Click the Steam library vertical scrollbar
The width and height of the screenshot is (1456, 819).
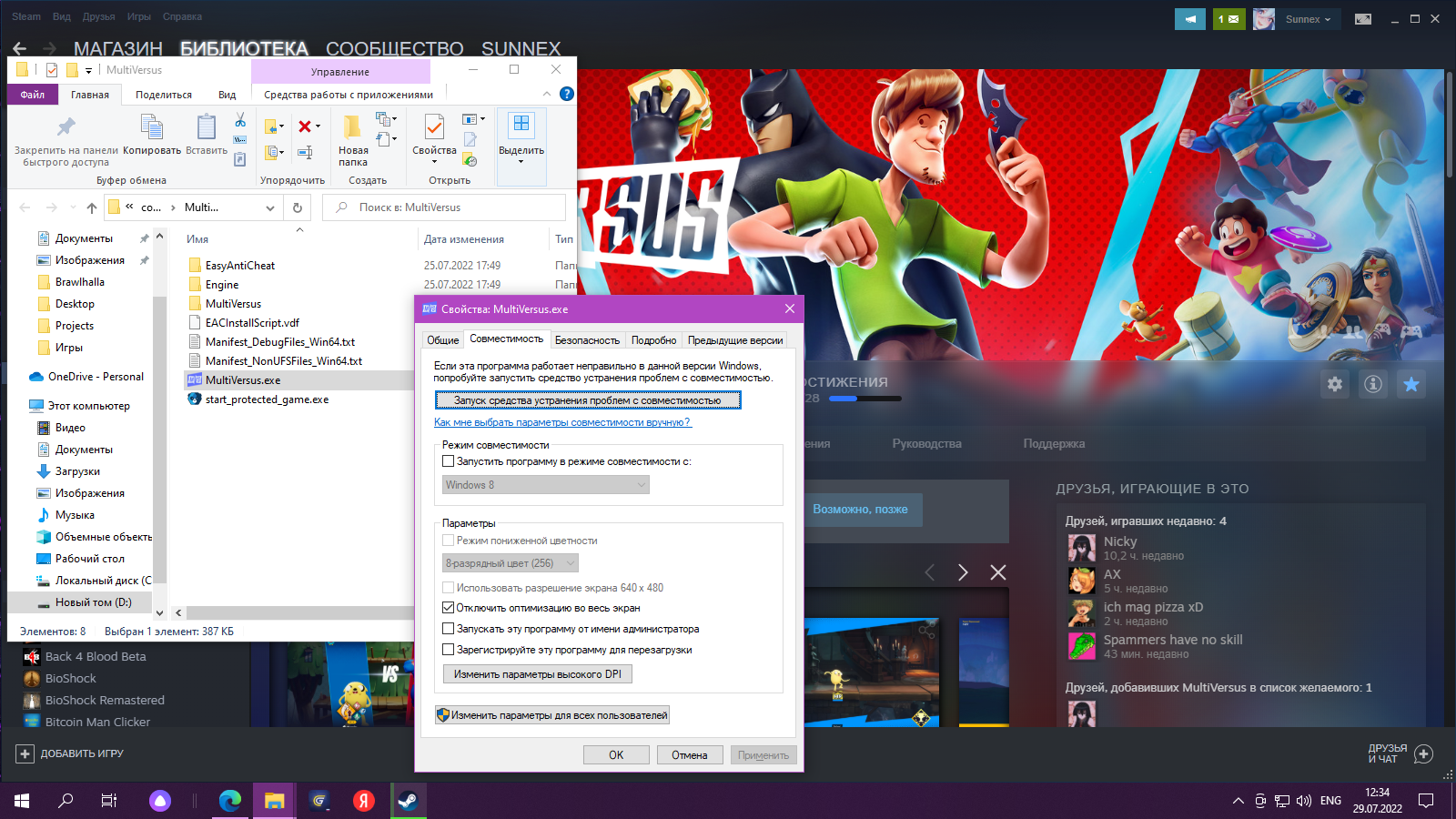coord(1450,124)
